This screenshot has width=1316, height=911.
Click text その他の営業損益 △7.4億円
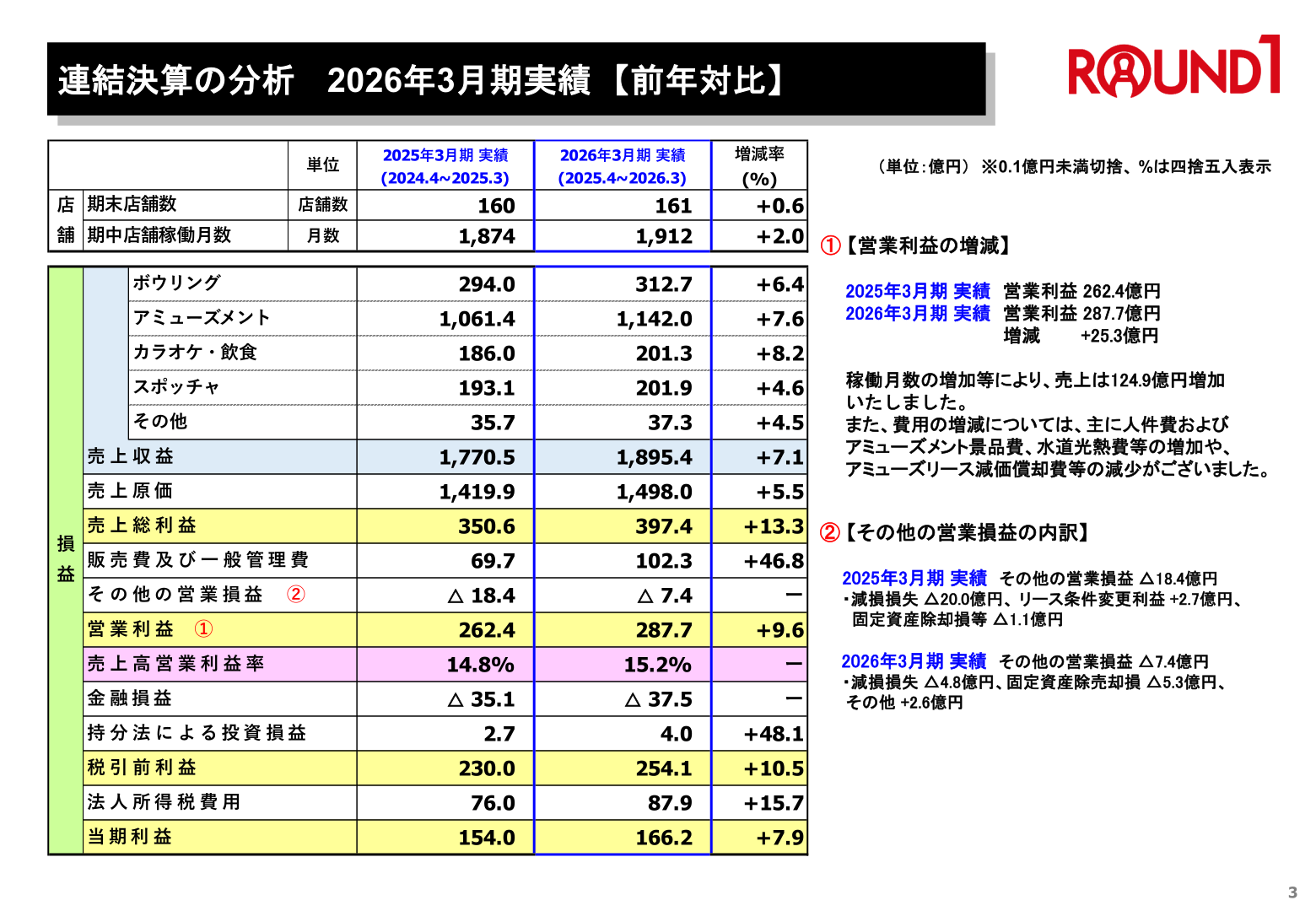1104,661
